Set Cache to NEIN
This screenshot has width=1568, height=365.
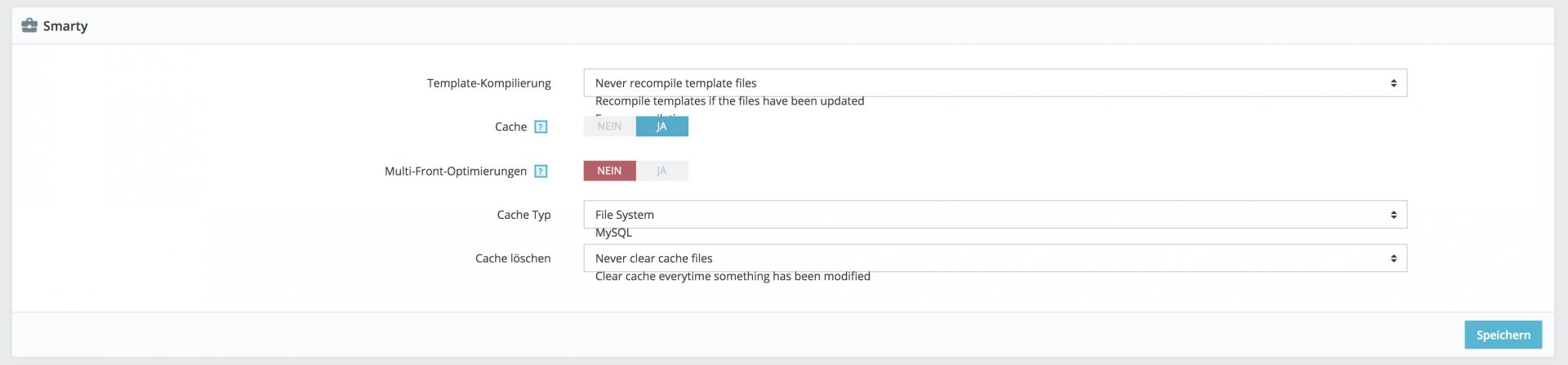coord(609,127)
